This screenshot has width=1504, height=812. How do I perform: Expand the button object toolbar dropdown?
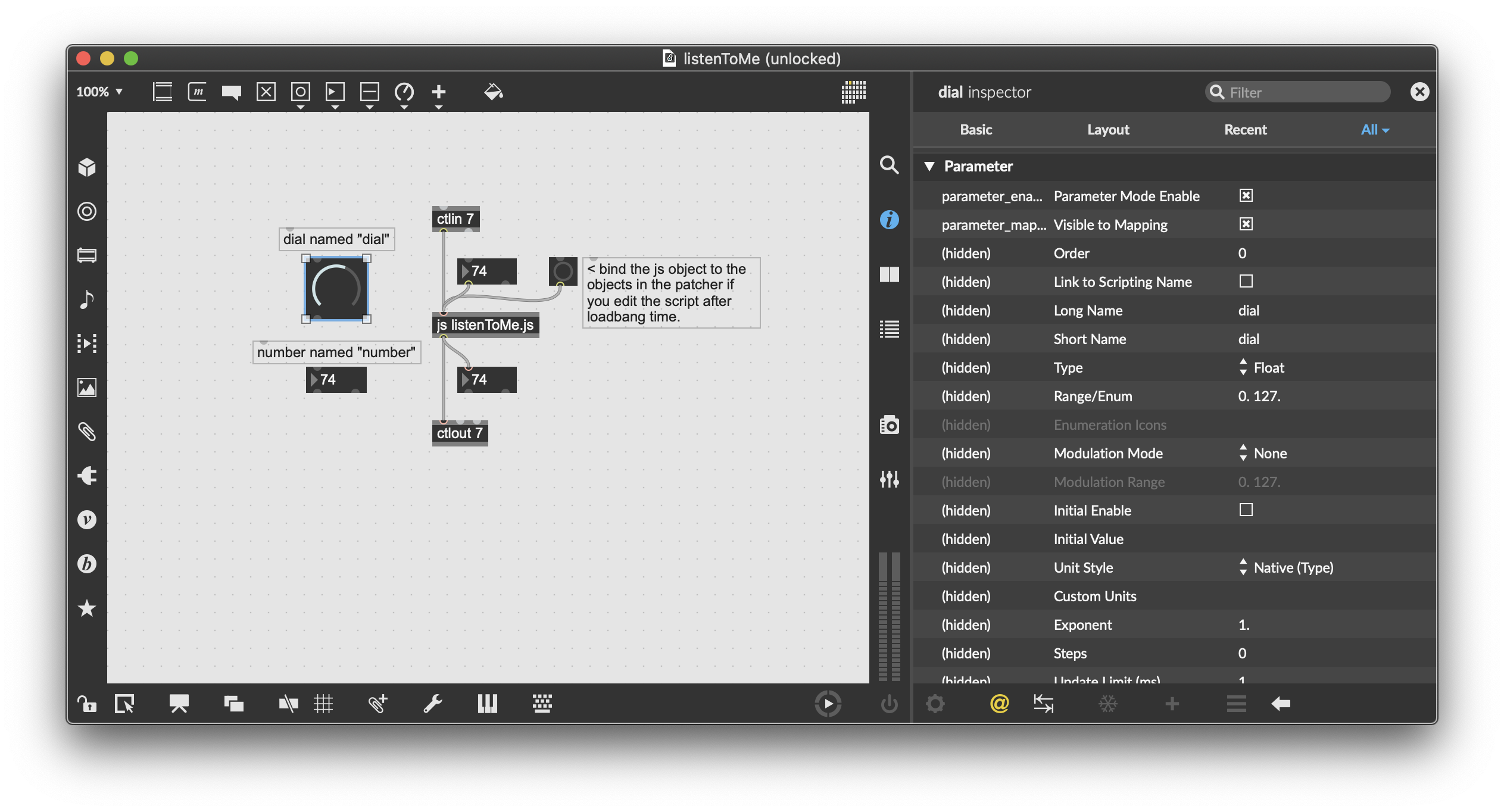pyautogui.click(x=301, y=107)
